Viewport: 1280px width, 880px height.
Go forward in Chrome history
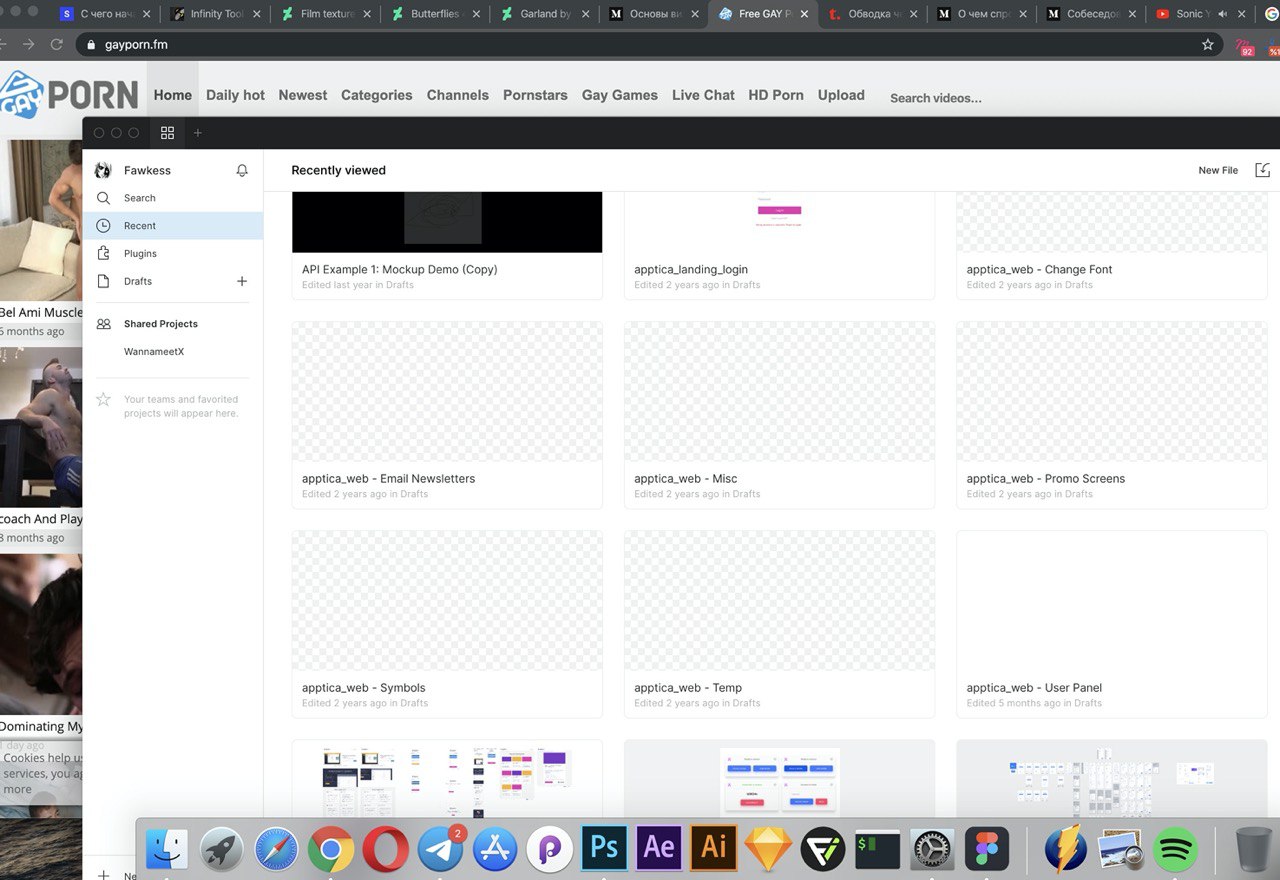(27, 45)
